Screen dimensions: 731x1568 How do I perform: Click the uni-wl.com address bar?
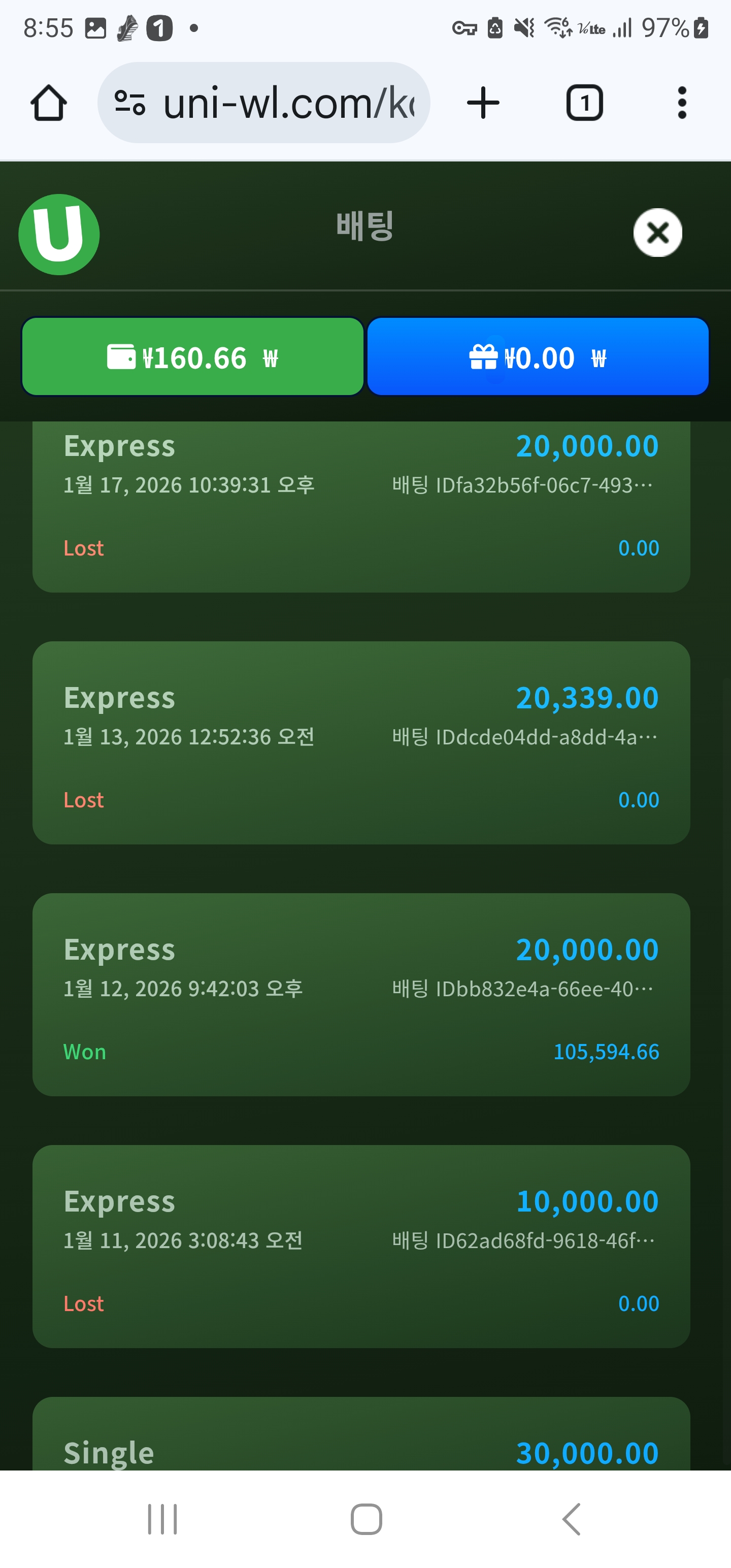pos(289,103)
